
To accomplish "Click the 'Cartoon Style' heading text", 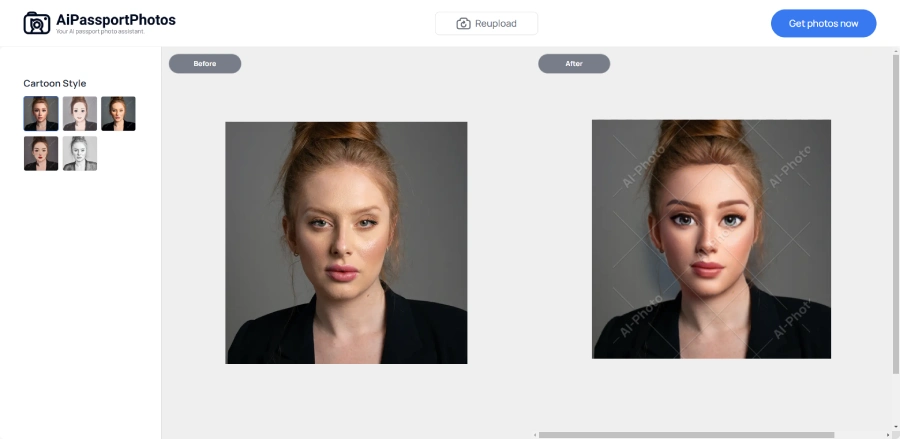I will [55, 83].
